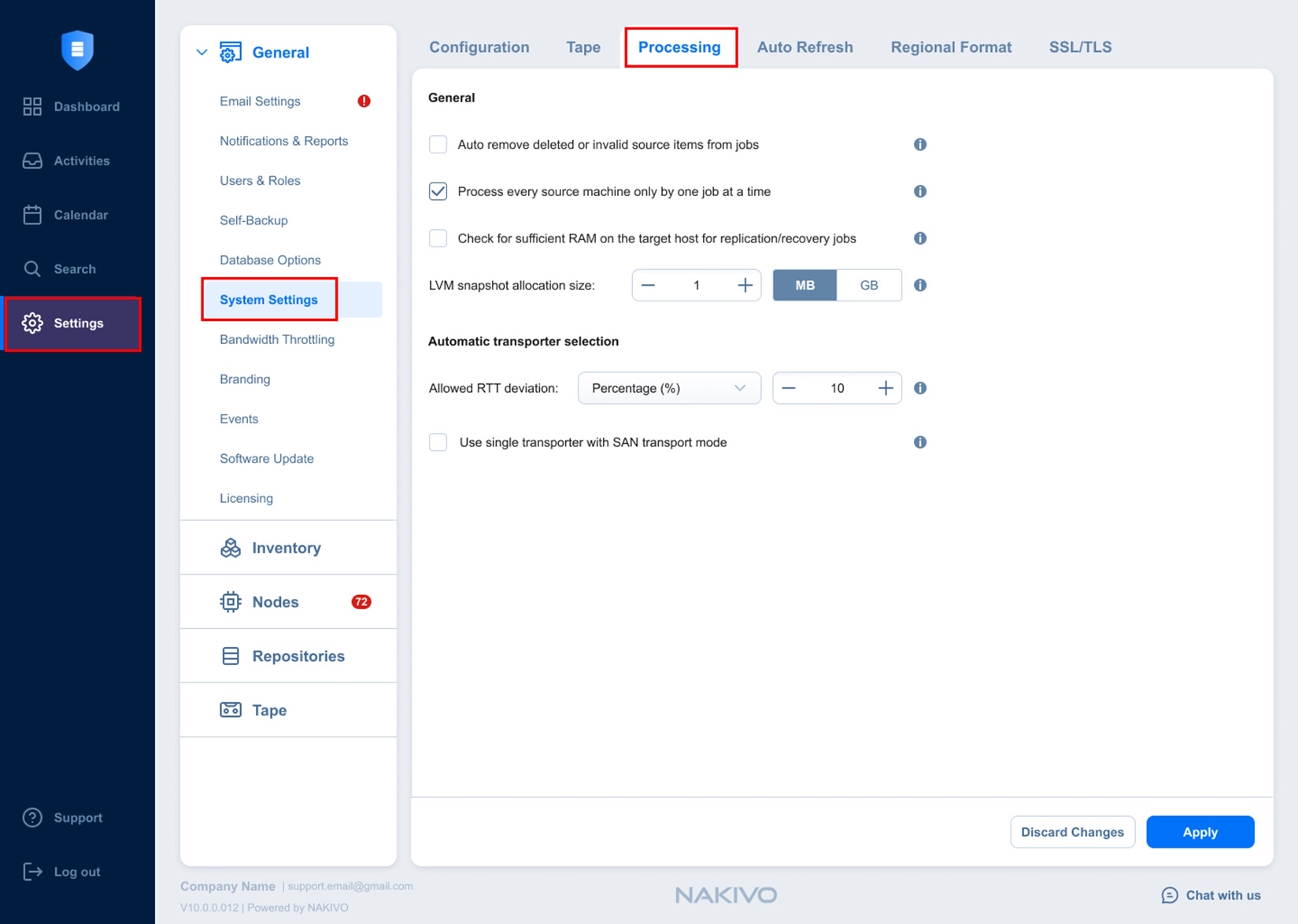Open the Percentage (%) RTT deviation dropdown
Screen dimensions: 1298x924
pos(668,388)
